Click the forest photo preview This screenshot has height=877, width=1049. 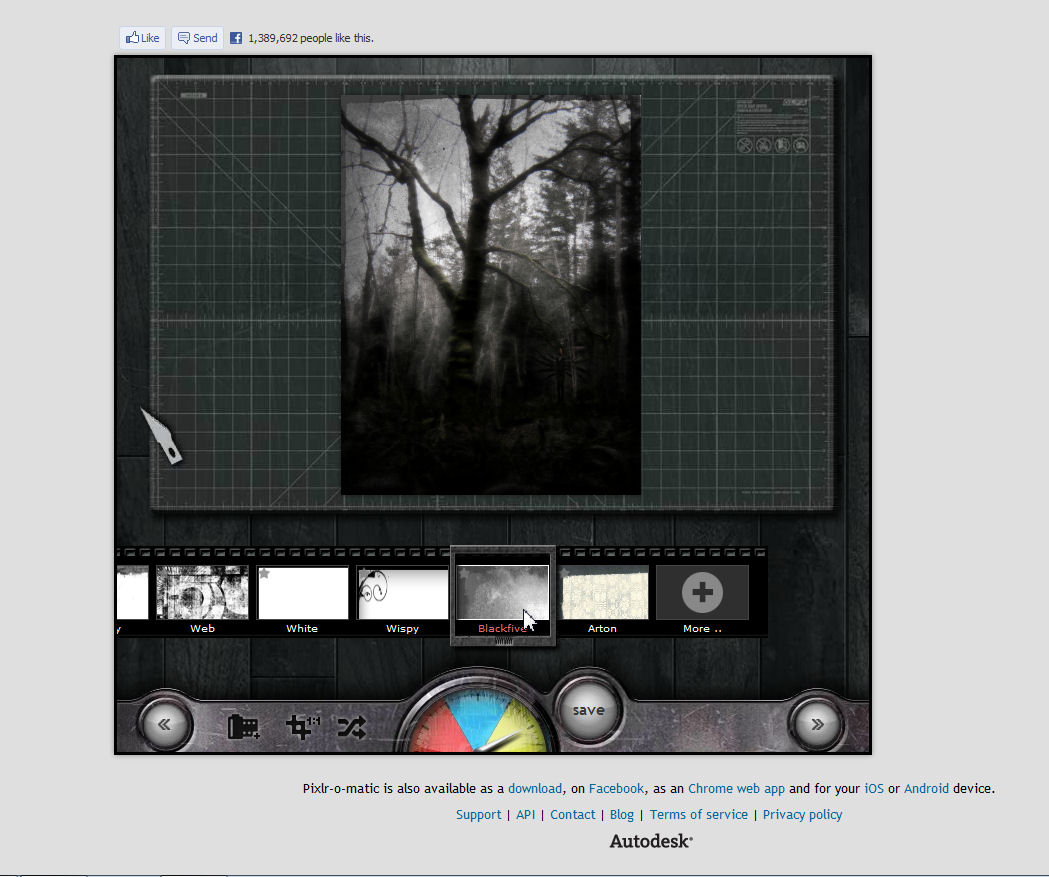tap(491, 296)
